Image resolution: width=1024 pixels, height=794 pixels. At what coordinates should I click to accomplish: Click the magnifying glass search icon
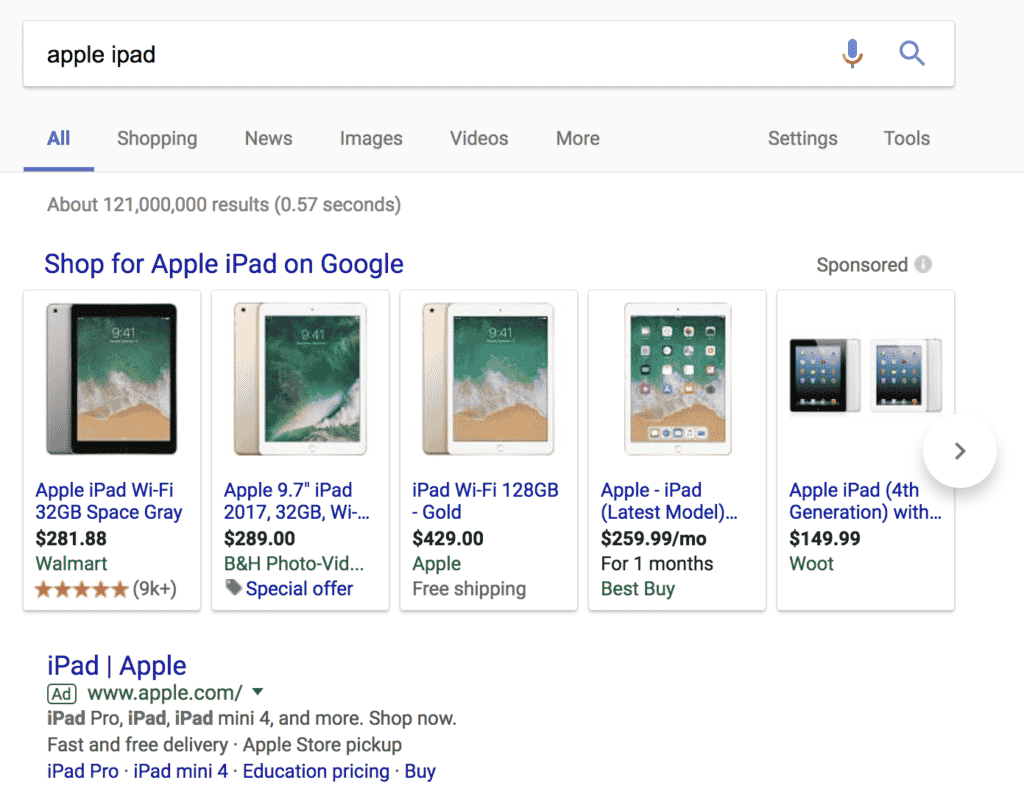click(911, 54)
